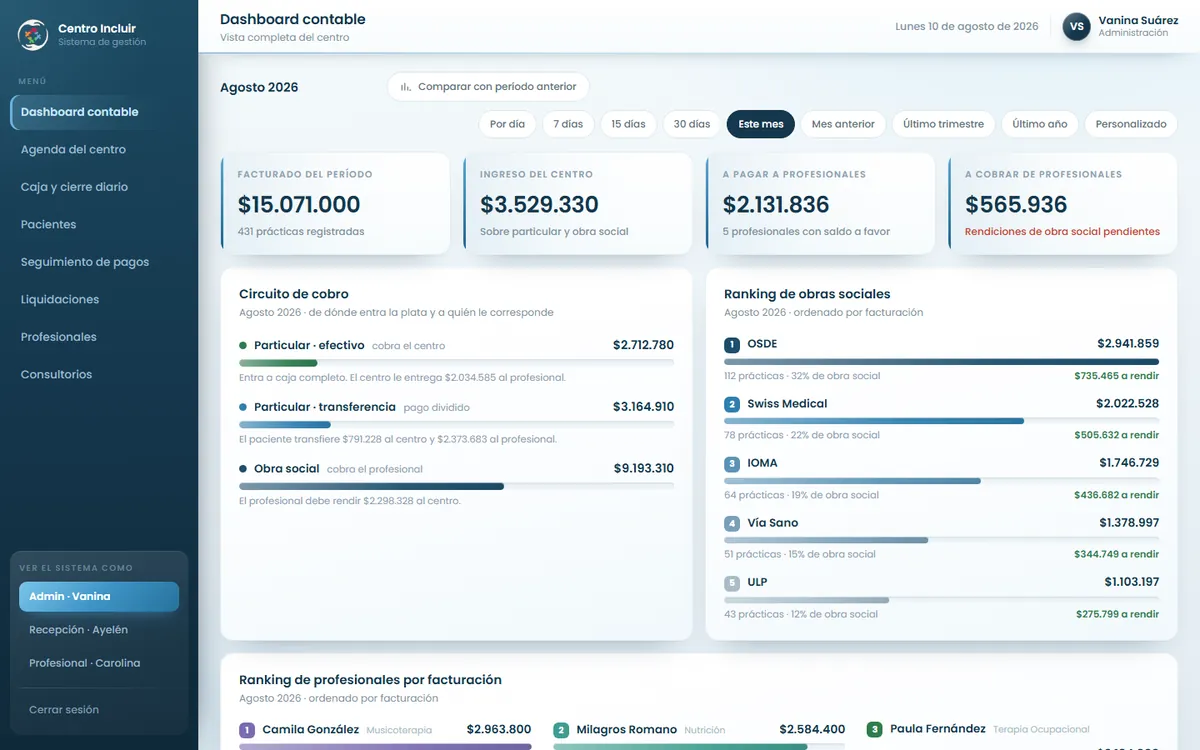Navigate to Liquidaciones

(x=99, y=300)
